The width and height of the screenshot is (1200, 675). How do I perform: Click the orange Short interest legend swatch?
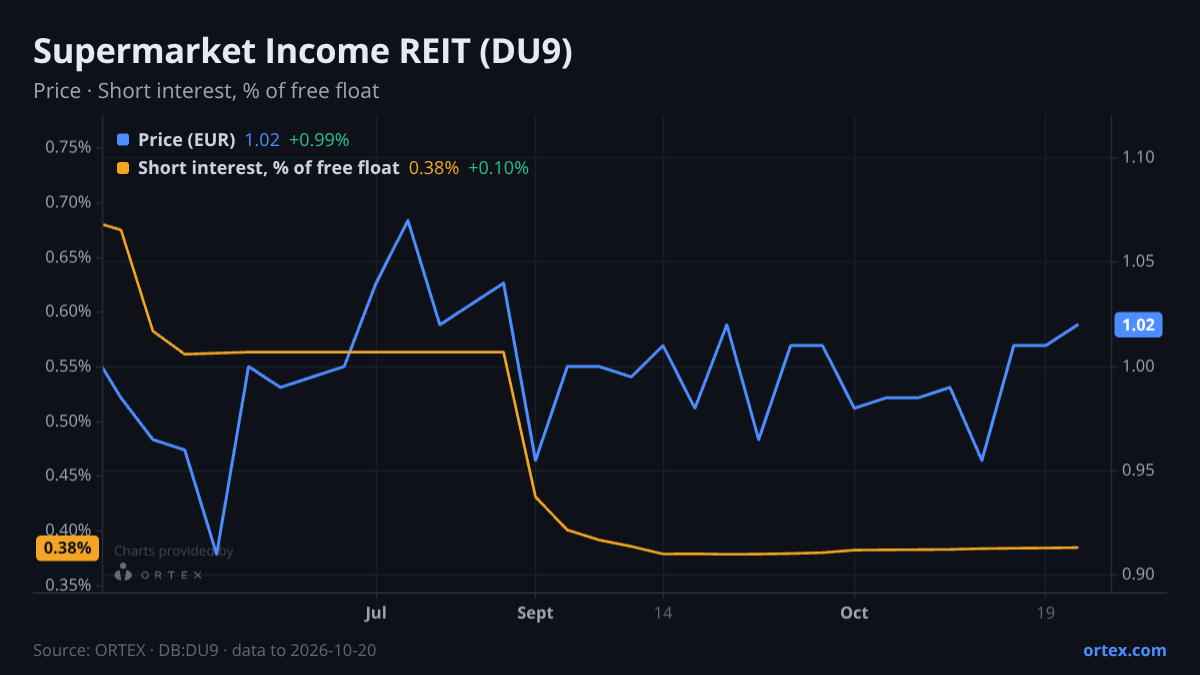tap(123, 168)
